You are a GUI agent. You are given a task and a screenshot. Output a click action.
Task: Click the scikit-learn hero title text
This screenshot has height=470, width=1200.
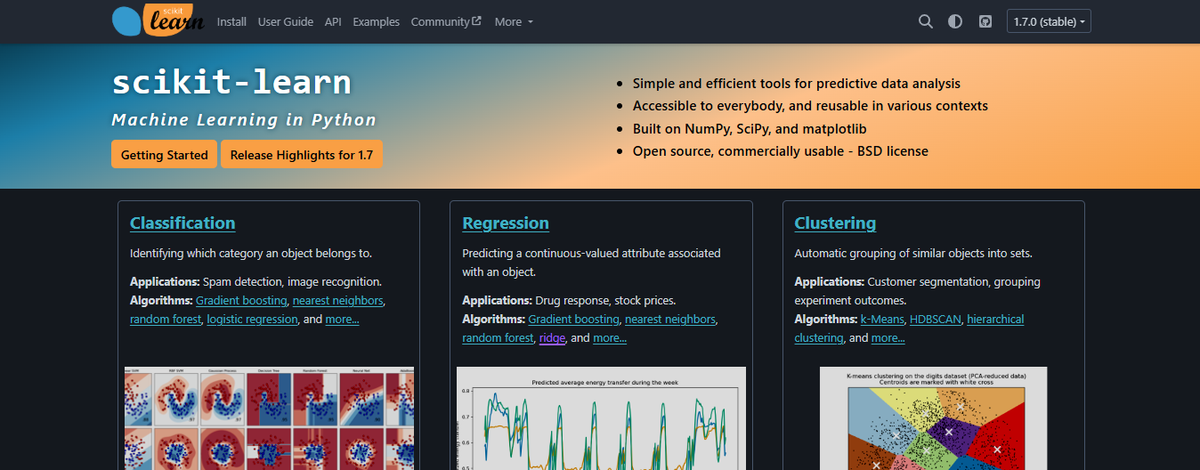[x=232, y=82]
